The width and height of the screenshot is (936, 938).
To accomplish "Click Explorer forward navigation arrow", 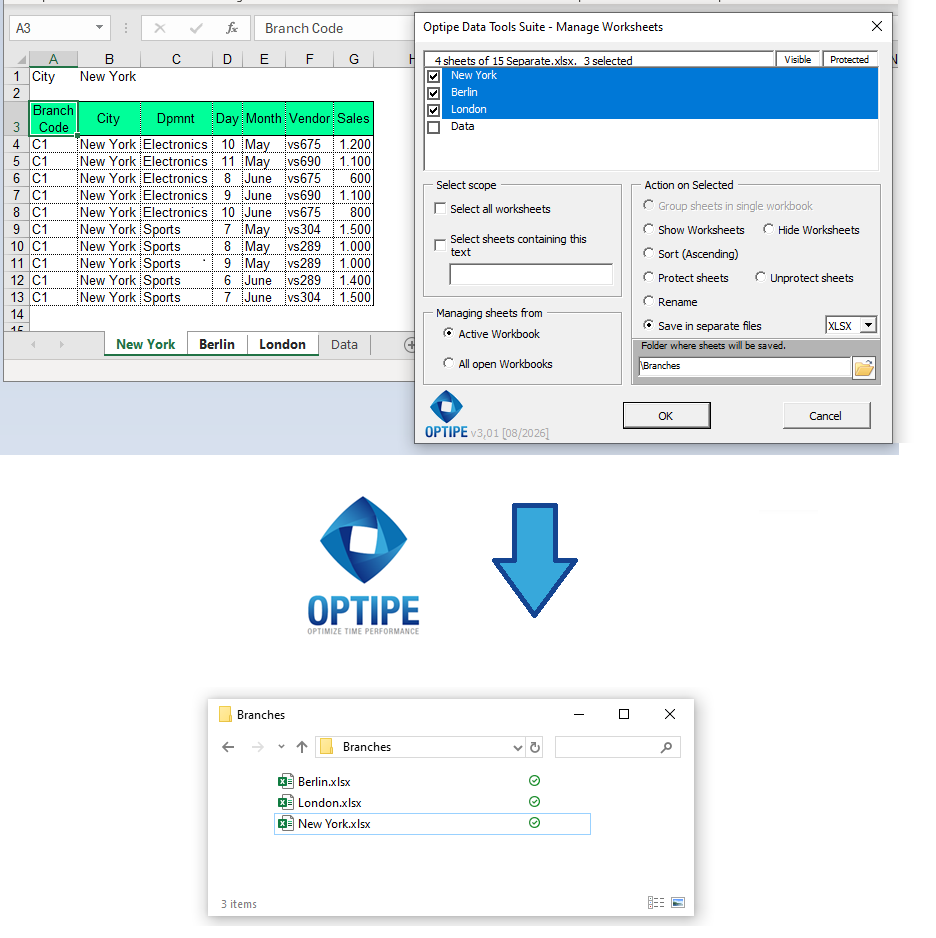I will 257,747.
